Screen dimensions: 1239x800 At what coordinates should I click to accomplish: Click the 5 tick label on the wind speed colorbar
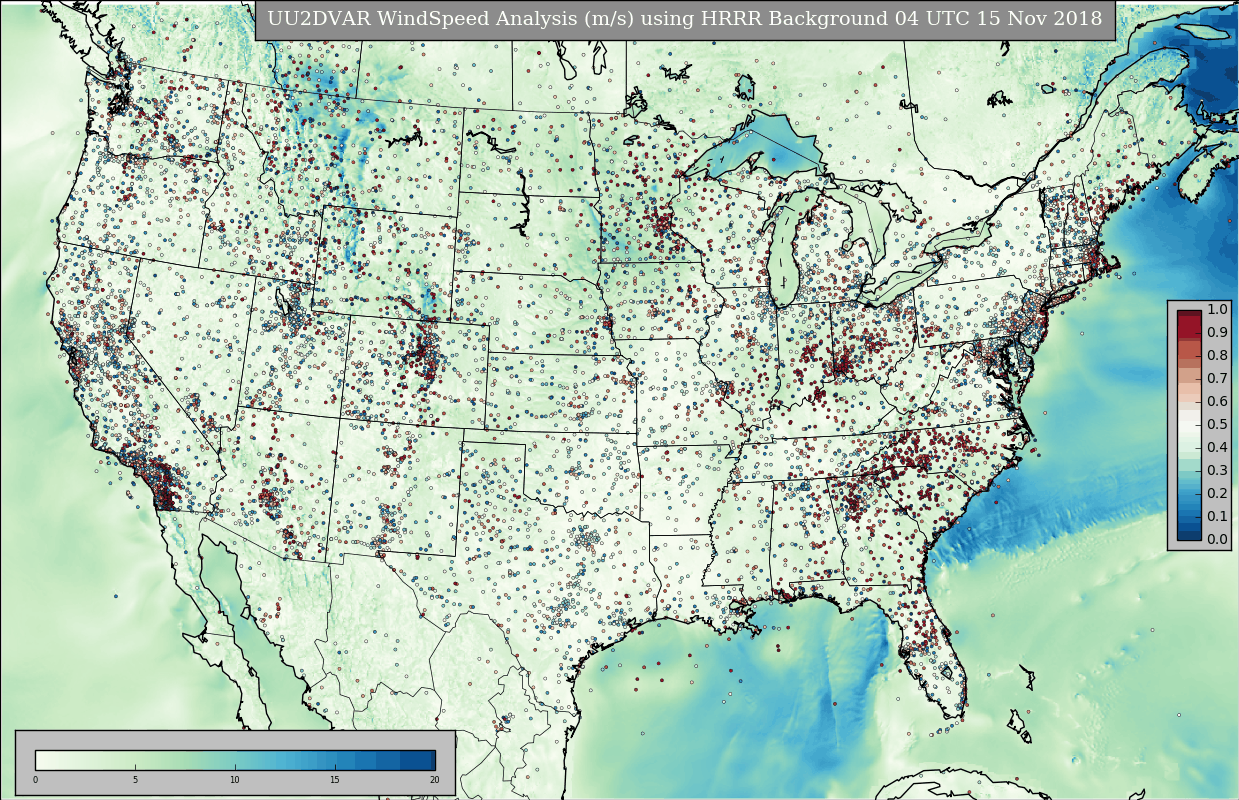coord(135,780)
